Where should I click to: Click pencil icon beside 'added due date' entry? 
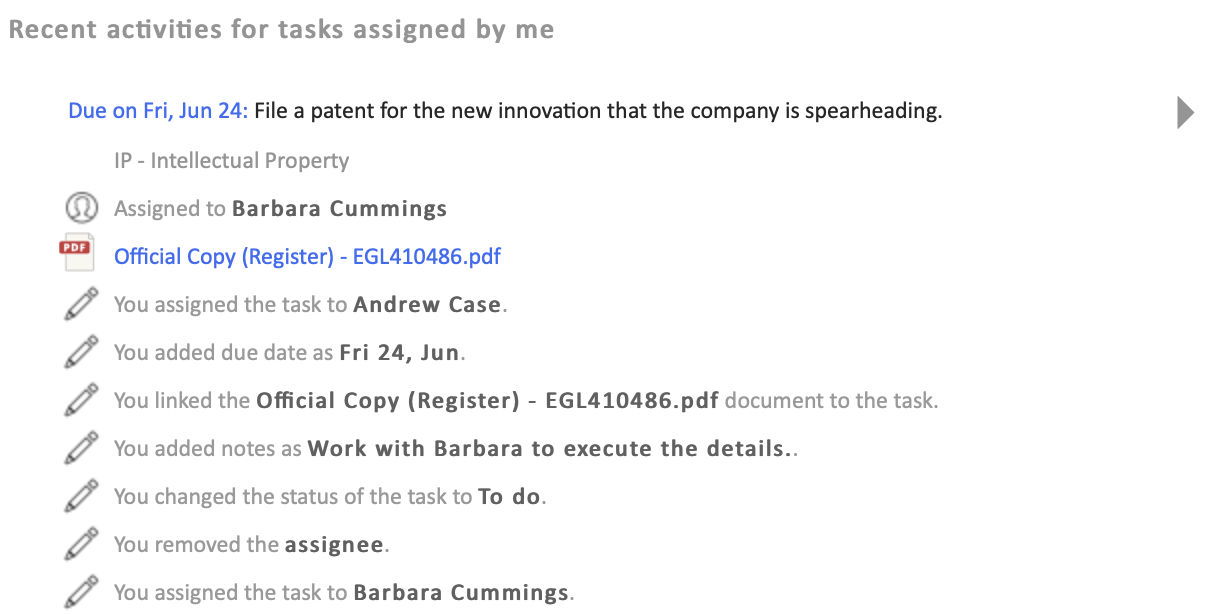81,352
